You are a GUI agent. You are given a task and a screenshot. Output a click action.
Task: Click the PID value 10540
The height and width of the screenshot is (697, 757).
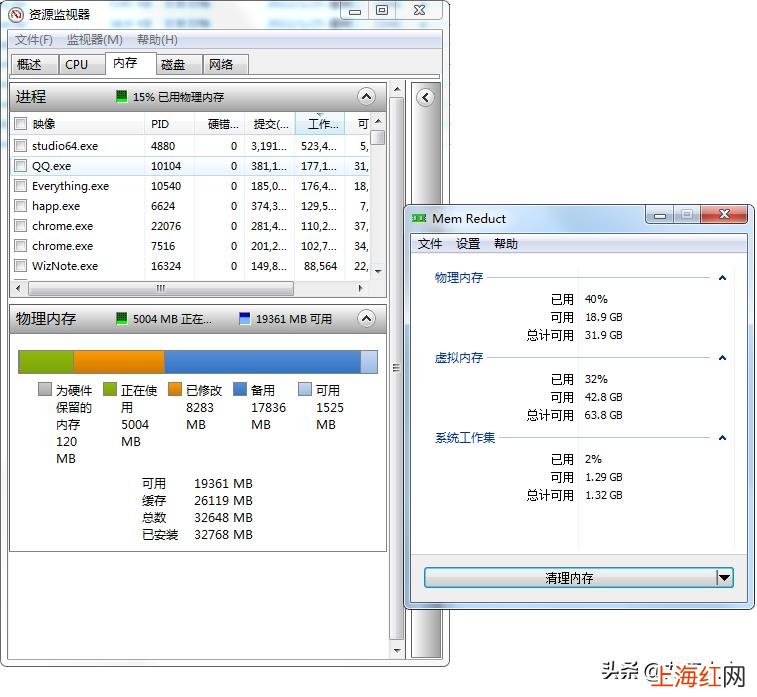click(x=166, y=185)
